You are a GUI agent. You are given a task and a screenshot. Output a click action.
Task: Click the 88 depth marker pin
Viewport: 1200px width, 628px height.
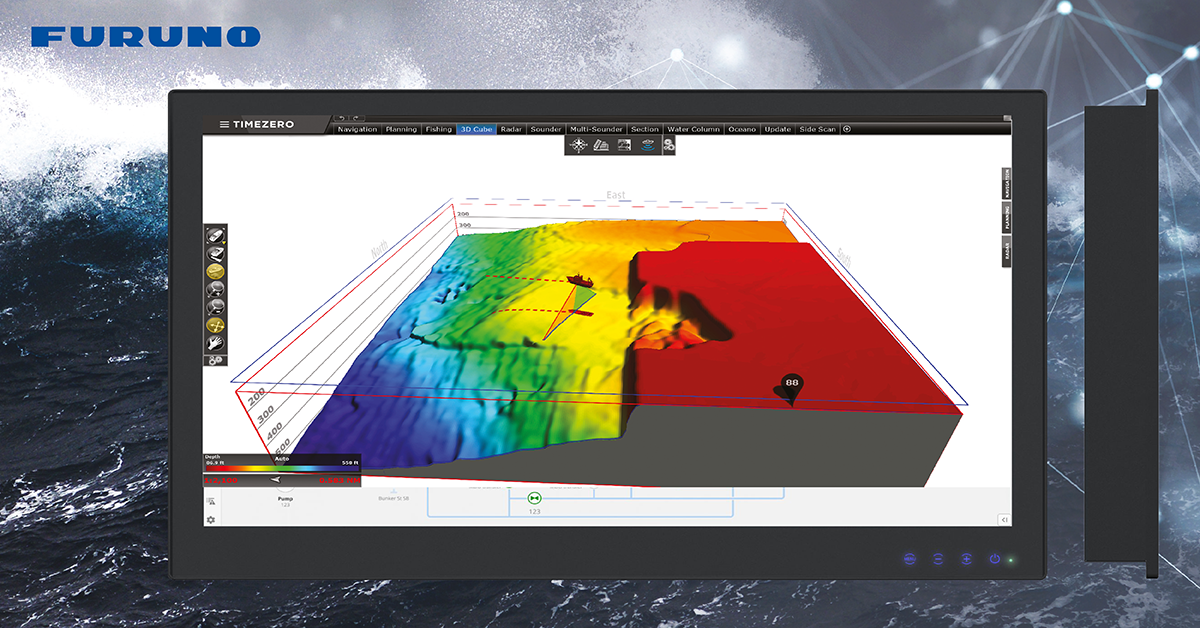pyautogui.click(x=792, y=388)
